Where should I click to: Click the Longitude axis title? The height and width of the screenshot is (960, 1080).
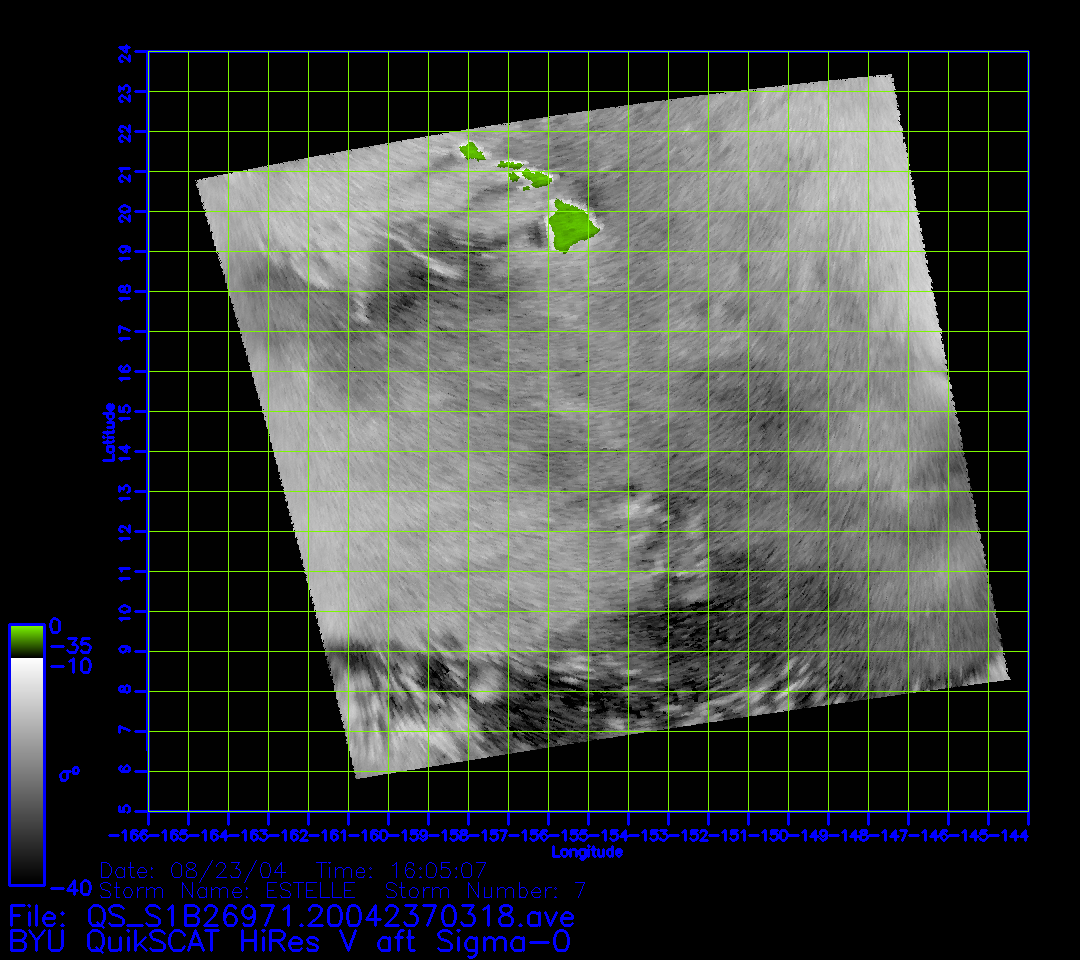tap(587, 852)
